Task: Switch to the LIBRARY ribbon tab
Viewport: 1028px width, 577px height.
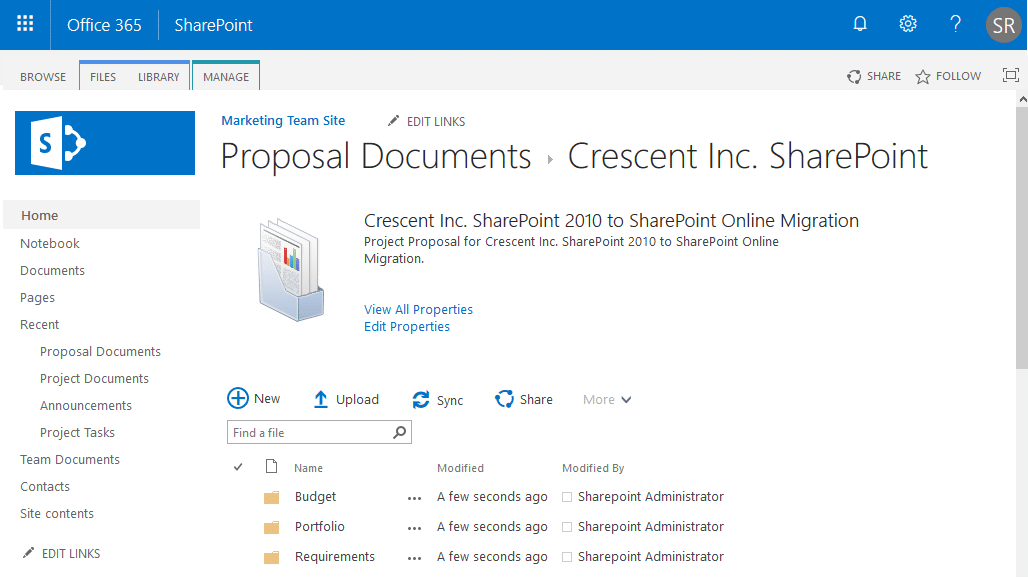Action: pyautogui.click(x=158, y=75)
